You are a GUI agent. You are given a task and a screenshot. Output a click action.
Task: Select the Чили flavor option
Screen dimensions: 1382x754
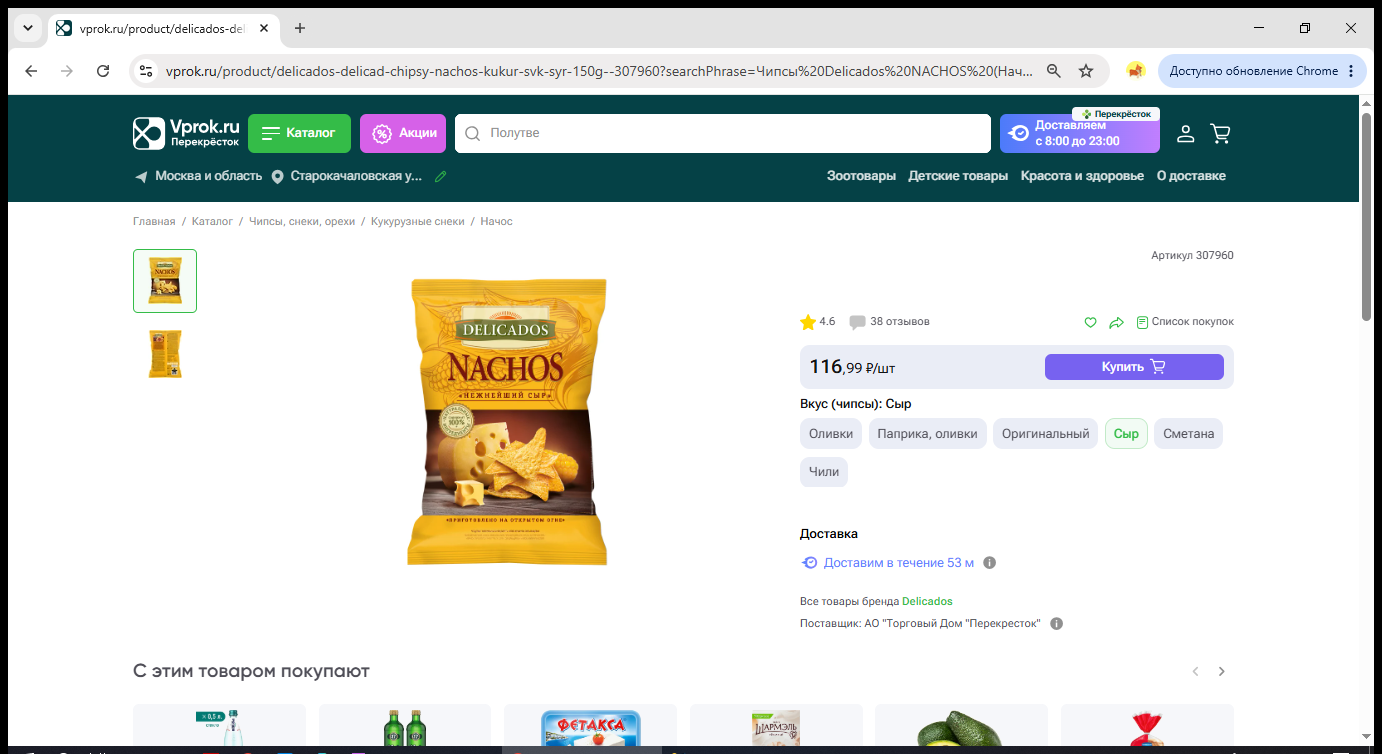point(824,472)
